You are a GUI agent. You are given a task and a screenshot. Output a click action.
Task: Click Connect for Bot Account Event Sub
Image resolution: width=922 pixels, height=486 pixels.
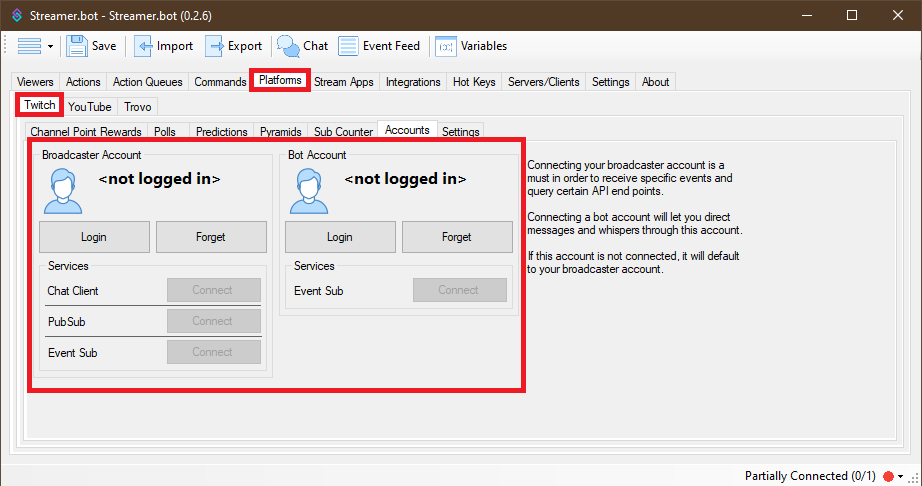click(459, 290)
